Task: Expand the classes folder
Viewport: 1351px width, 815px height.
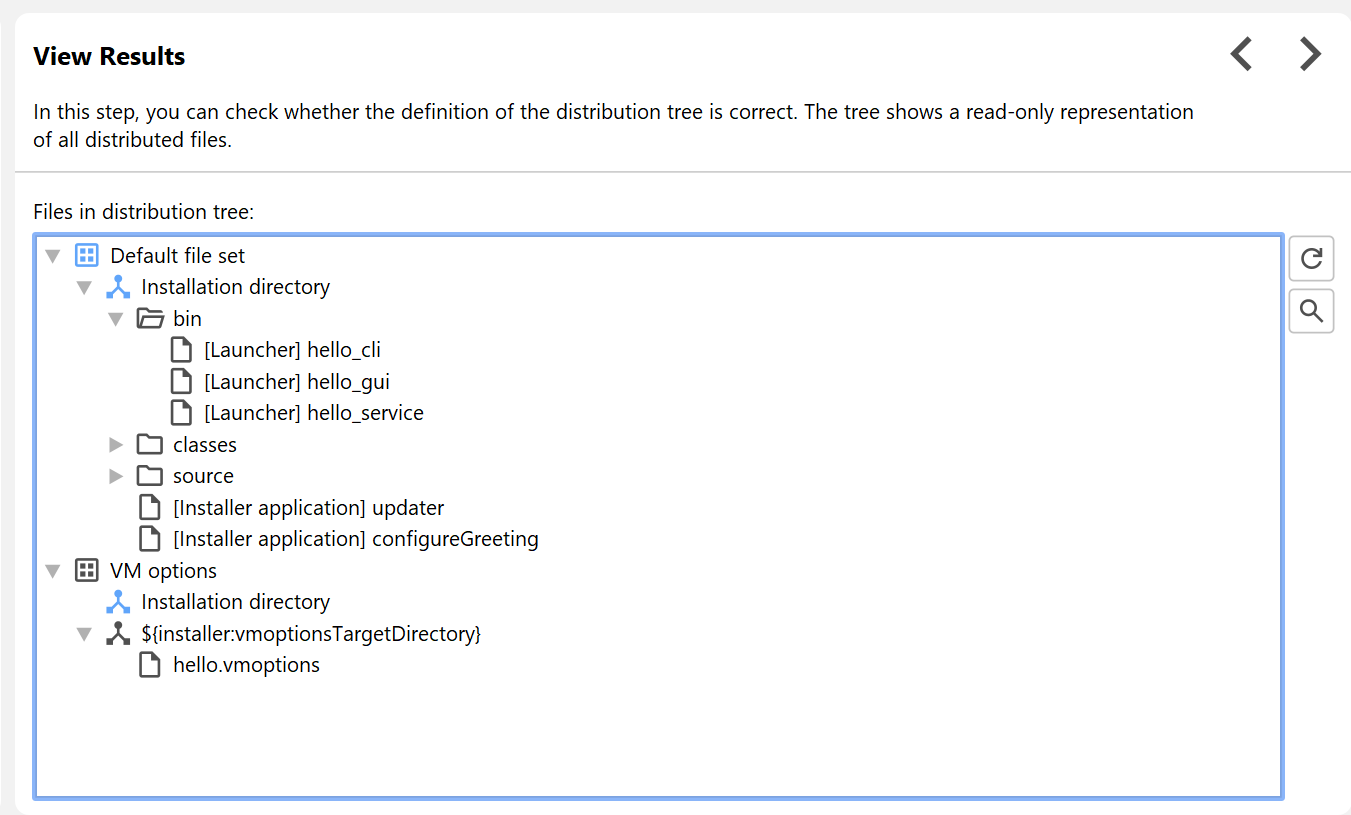Action: click(x=116, y=445)
